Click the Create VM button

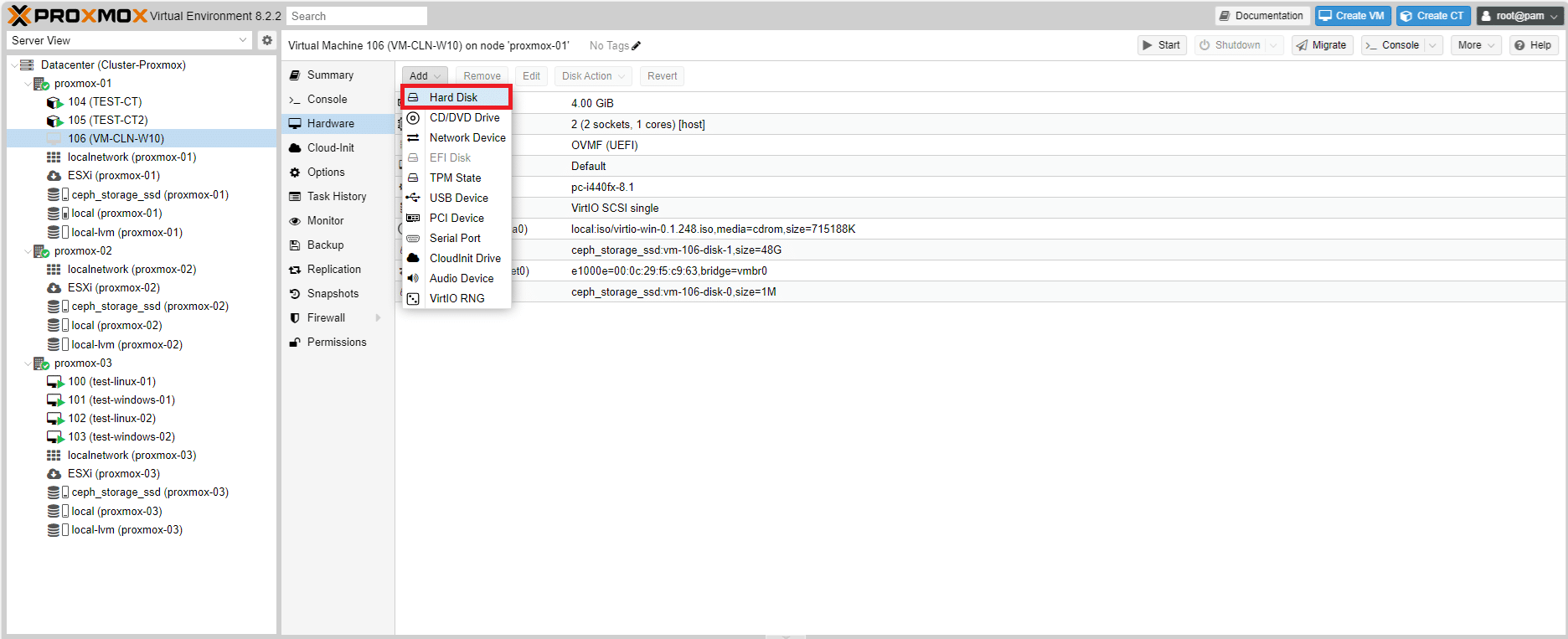click(1353, 16)
